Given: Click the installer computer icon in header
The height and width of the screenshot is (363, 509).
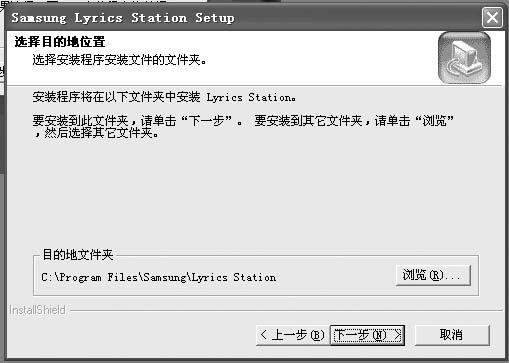Looking at the screenshot, I should tap(464, 58).
